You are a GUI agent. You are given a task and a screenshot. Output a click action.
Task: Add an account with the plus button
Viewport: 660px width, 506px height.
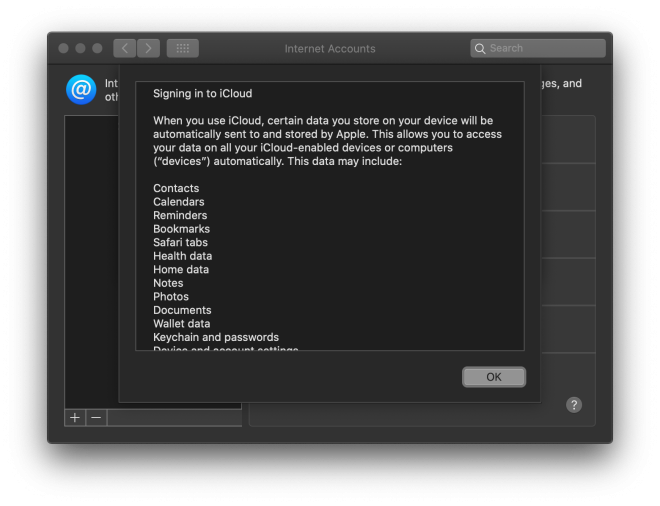75,418
